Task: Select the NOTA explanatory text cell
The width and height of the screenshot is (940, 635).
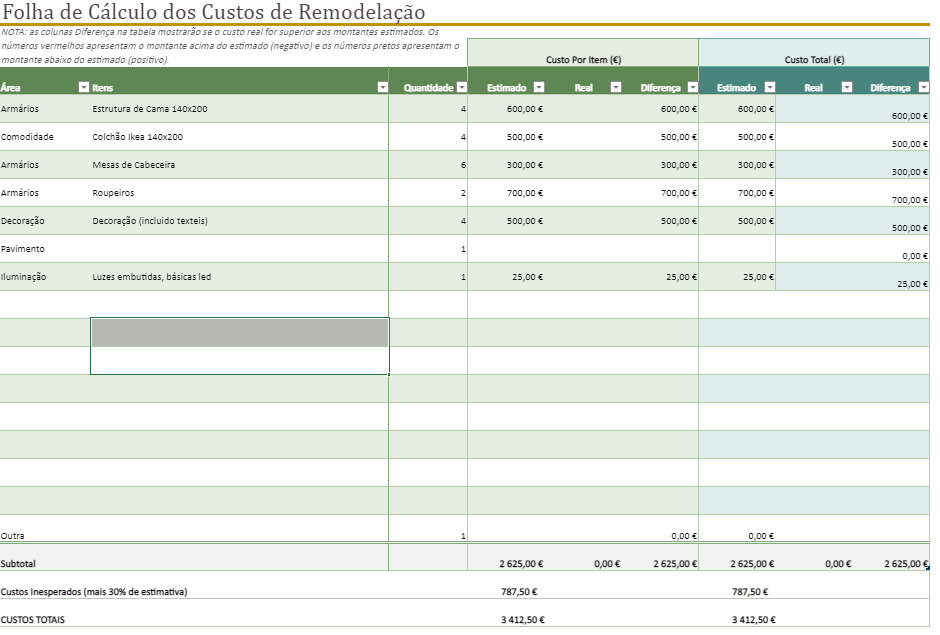Action: (231, 46)
